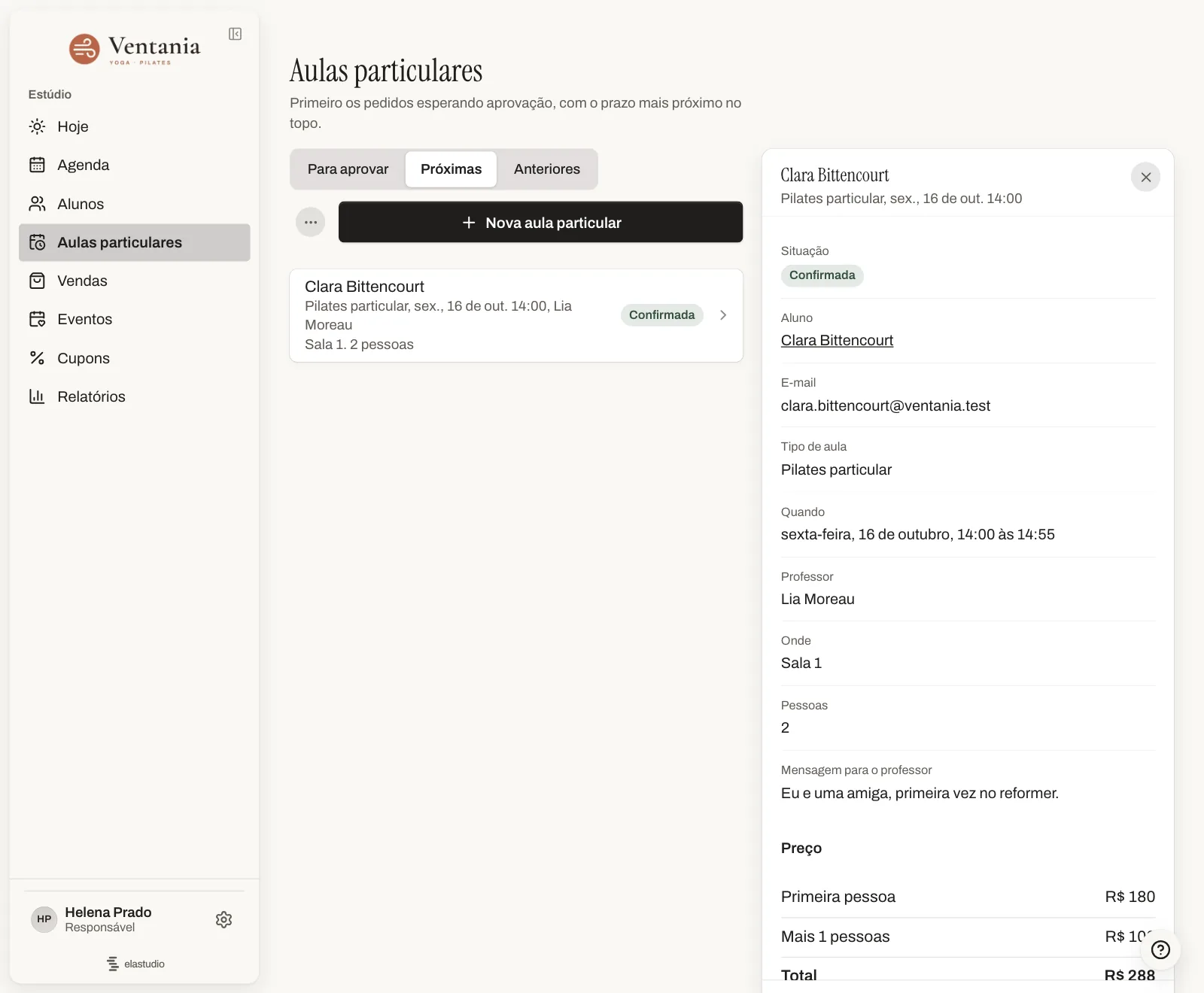Viewport: 1204px width, 993px height.
Task: Click the Confirmada status under Situação
Action: [x=822, y=275]
